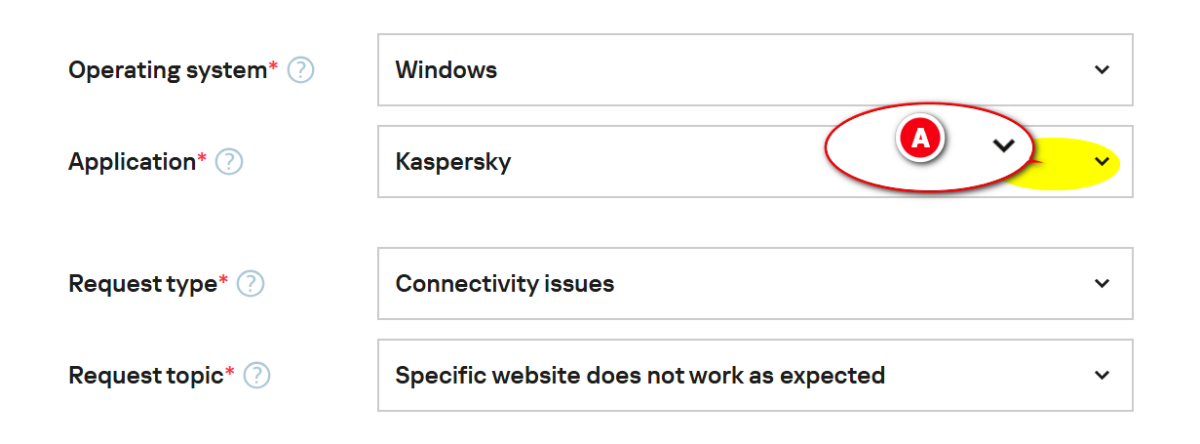Click the red asterisk after Operating system
Viewport: 1200px width, 444px height.
click(274, 67)
